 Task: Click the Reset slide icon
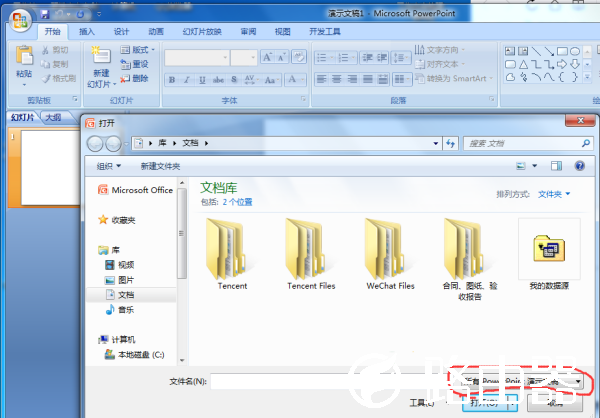(x=125, y=64)
